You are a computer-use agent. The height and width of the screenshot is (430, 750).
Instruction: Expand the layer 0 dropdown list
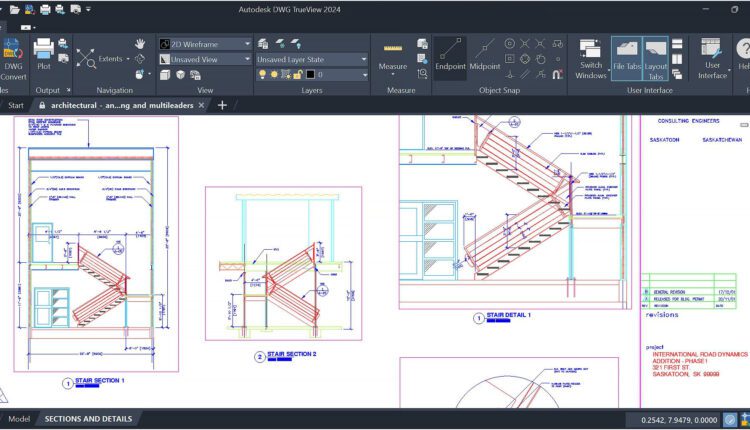point(364,75)
